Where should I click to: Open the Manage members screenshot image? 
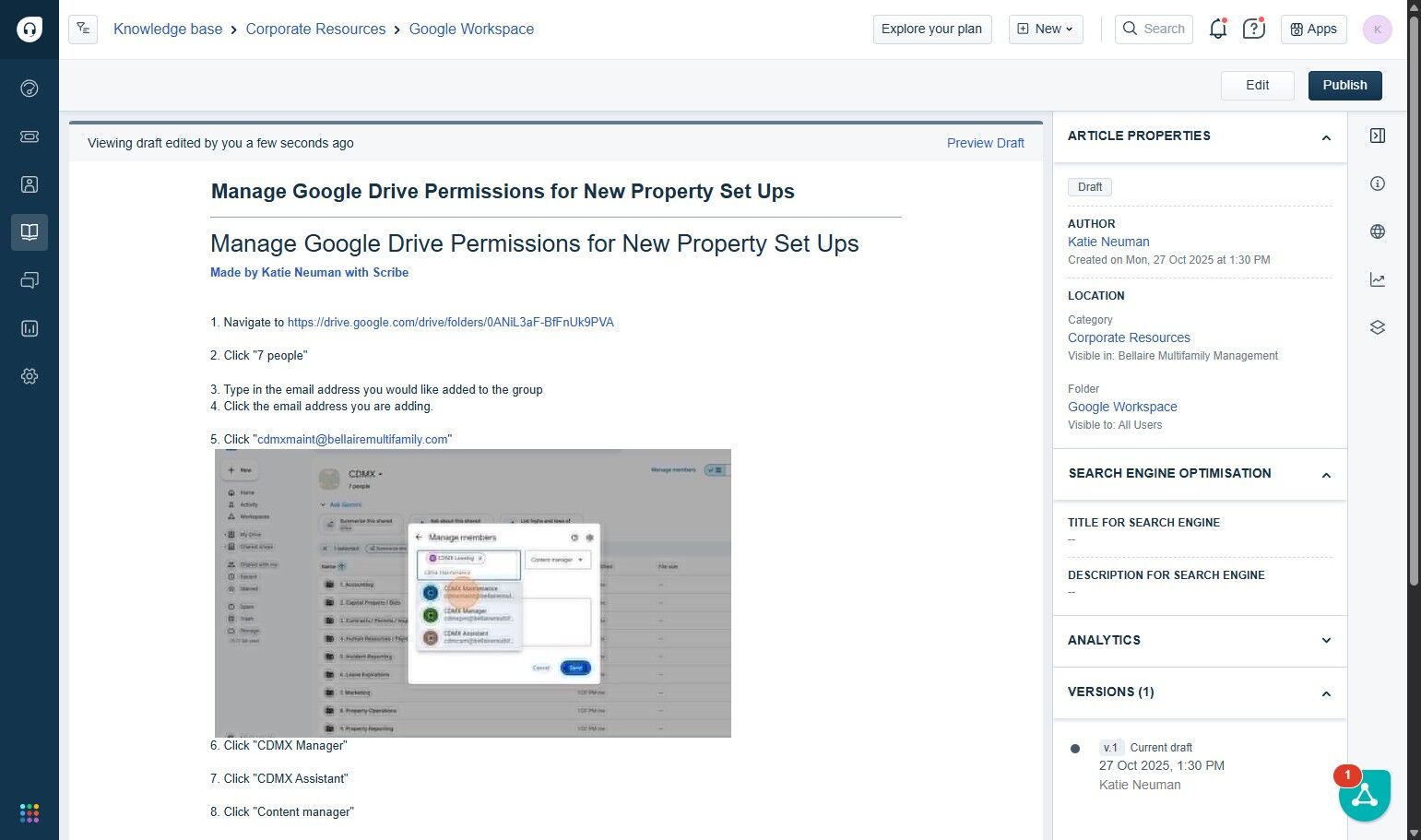(473, 593)
